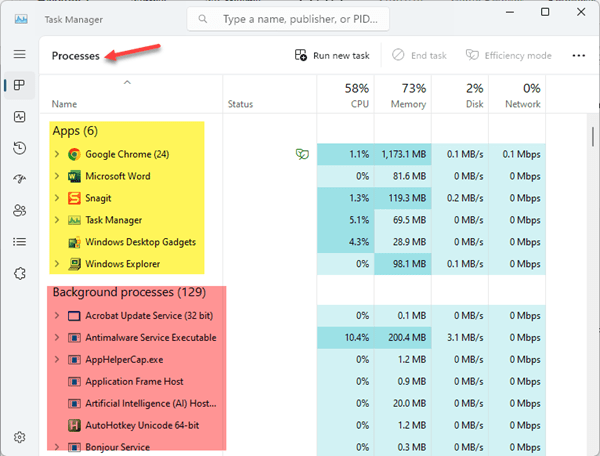The height and width of the screenshot is (456, 600).
Task: Click Snagit's 119.3 MB memory value
Action: pos(407,198)
